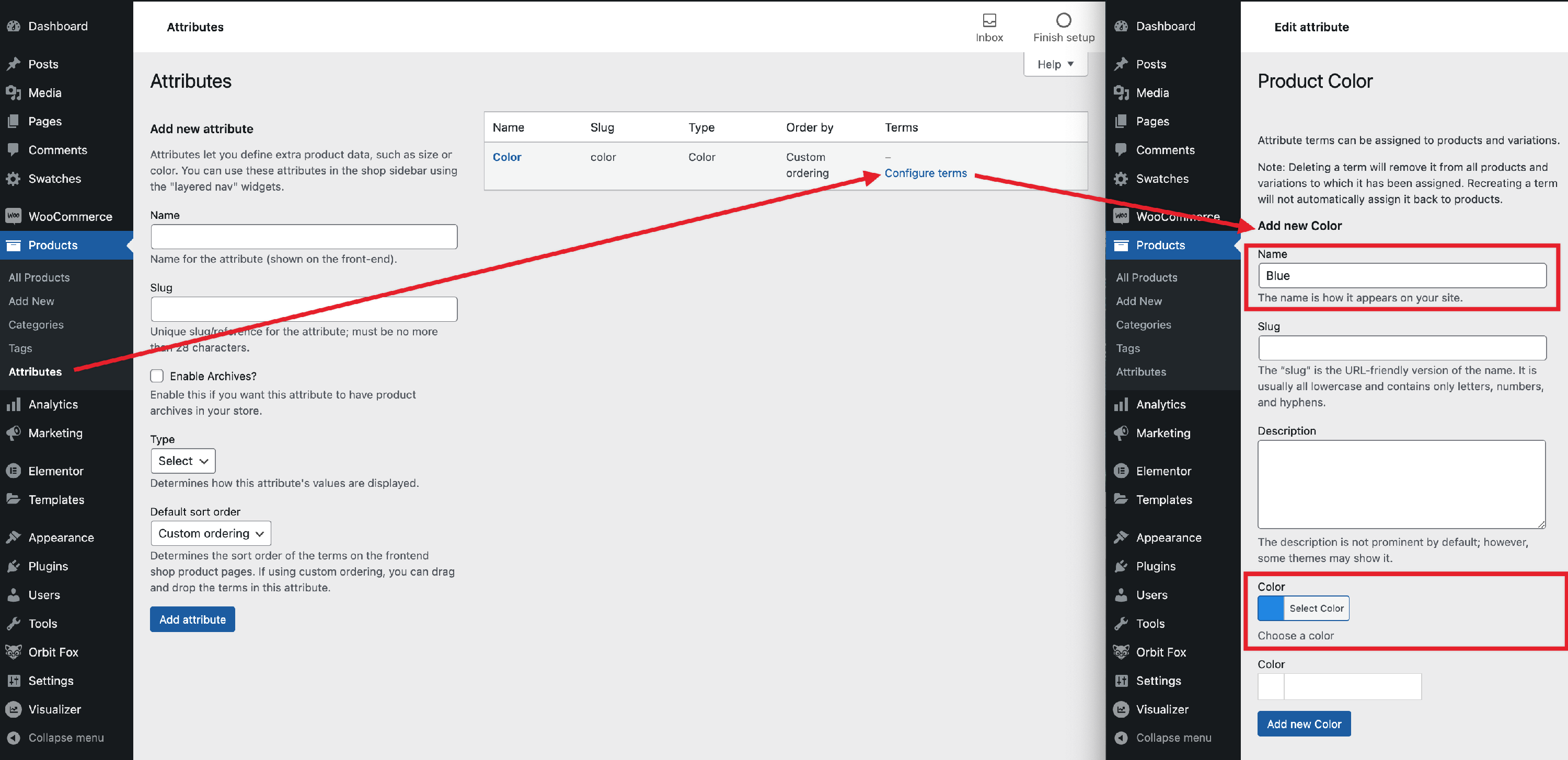Click the Add attribute button
Viewport: 1568px width, 760px height.
click(x=192, y=619)
